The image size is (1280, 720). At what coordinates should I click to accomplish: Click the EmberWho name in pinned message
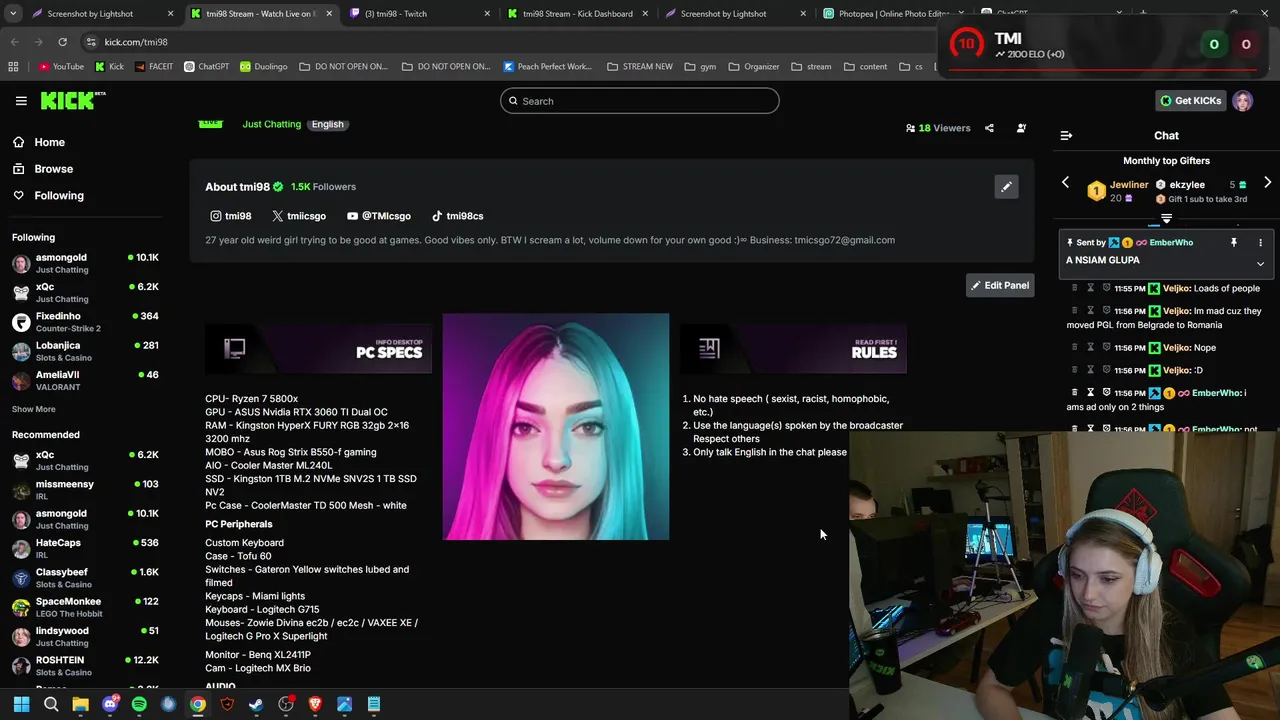click(x=1171, y=243)
